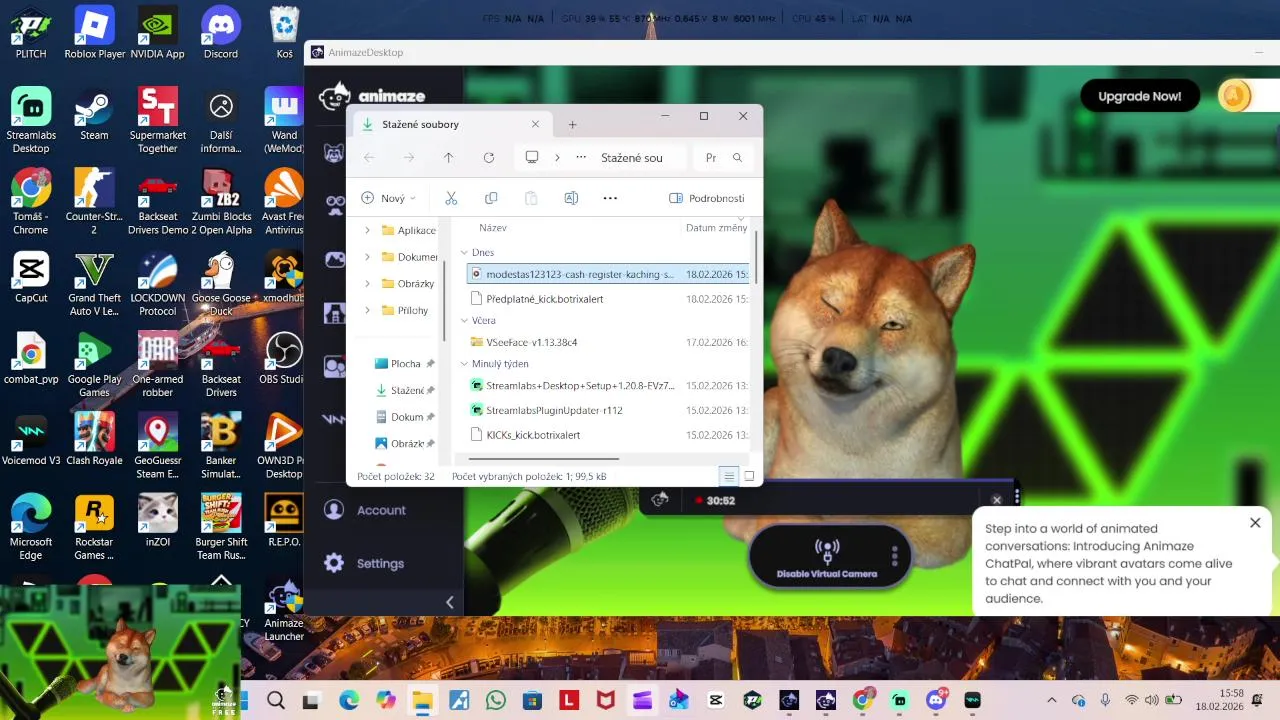Expand the Dokumenty folder tree node

367,257
